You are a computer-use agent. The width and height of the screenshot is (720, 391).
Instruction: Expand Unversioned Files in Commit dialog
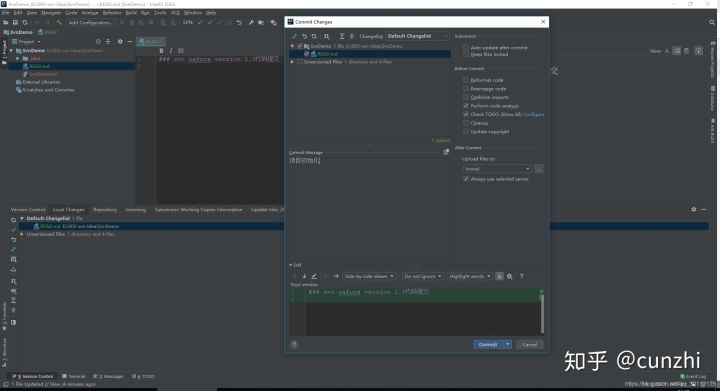pyautogui.click(x=292, y=61)
